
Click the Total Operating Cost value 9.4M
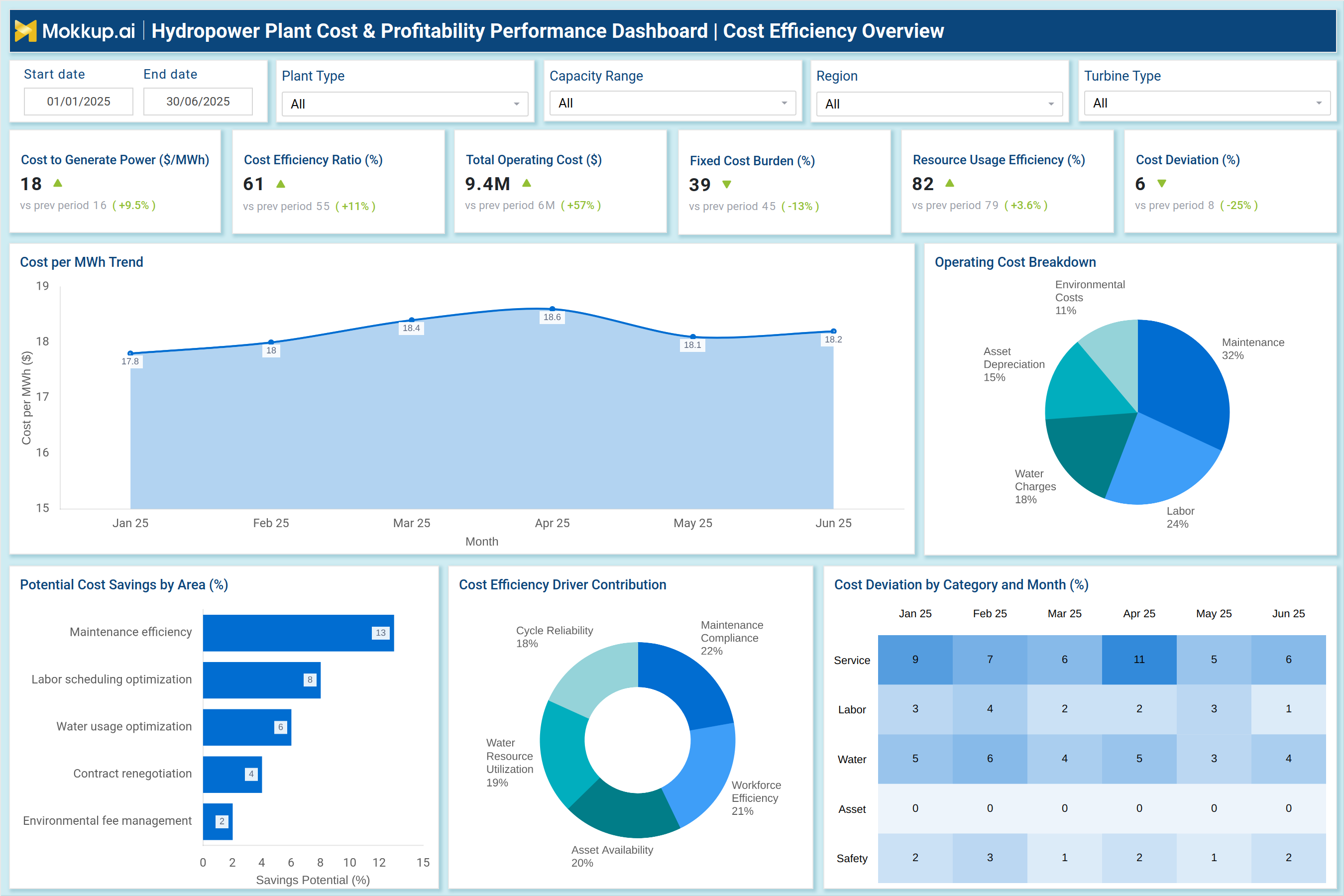coord(487,184)
